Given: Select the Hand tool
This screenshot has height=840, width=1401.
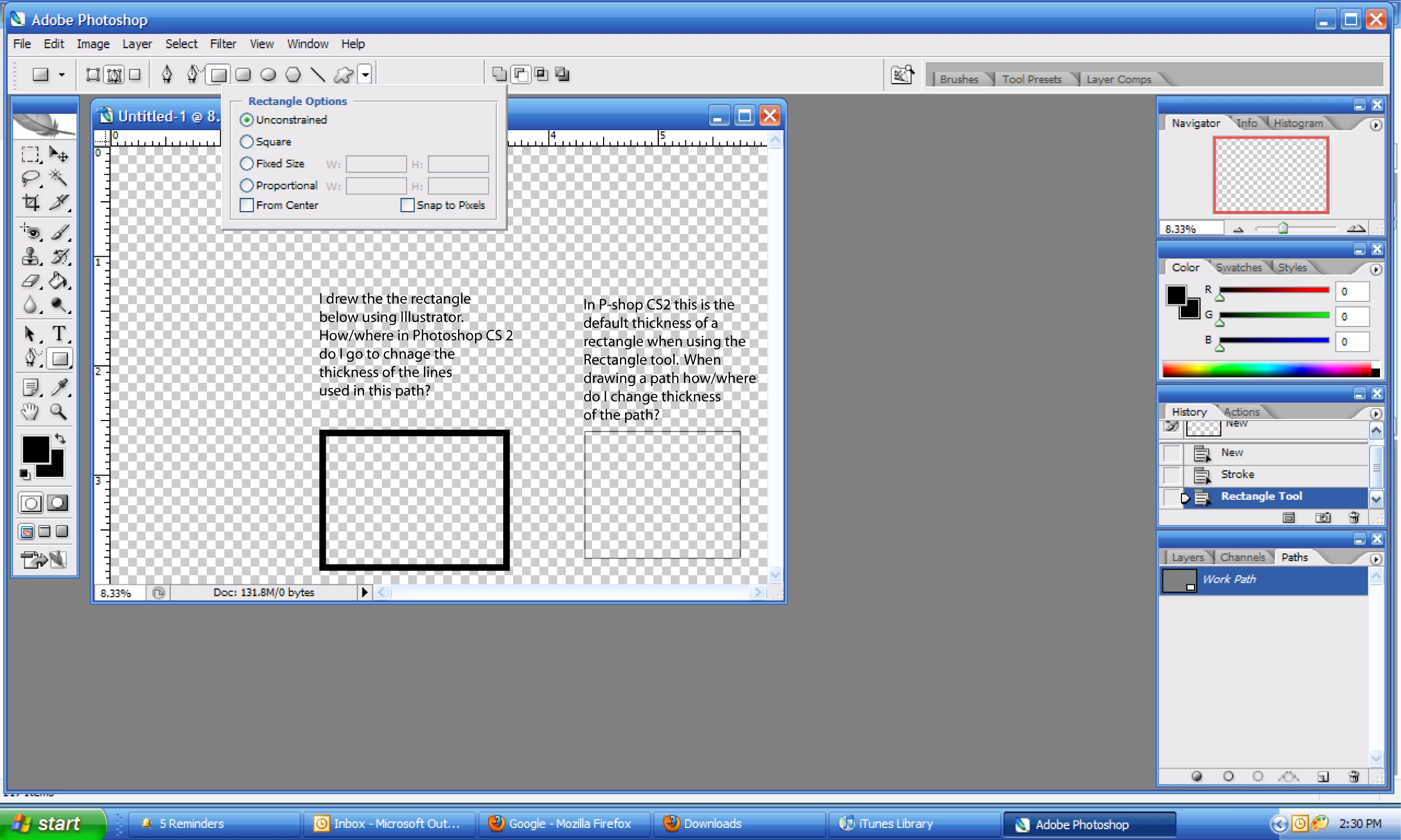Looking at the screenshot, I should [x=30, y=412].
